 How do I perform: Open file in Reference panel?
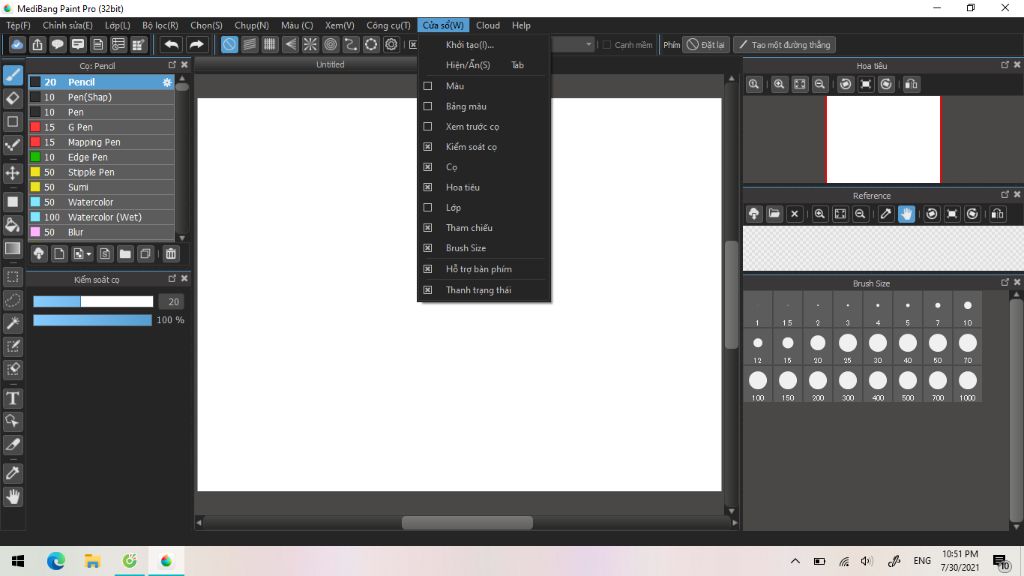(x=774, y=214)
